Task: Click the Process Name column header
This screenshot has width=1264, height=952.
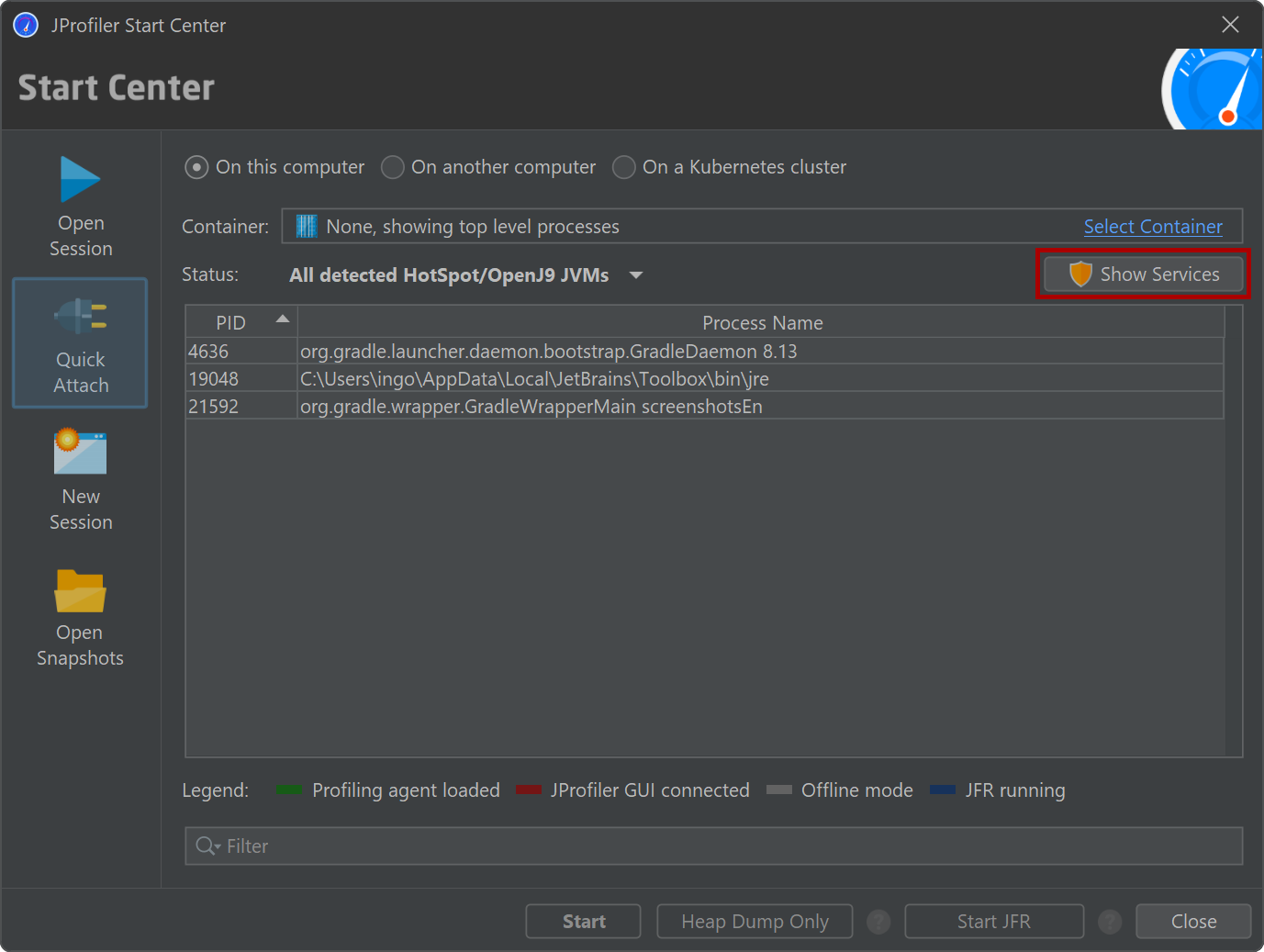Action: [x=761, y=323]
